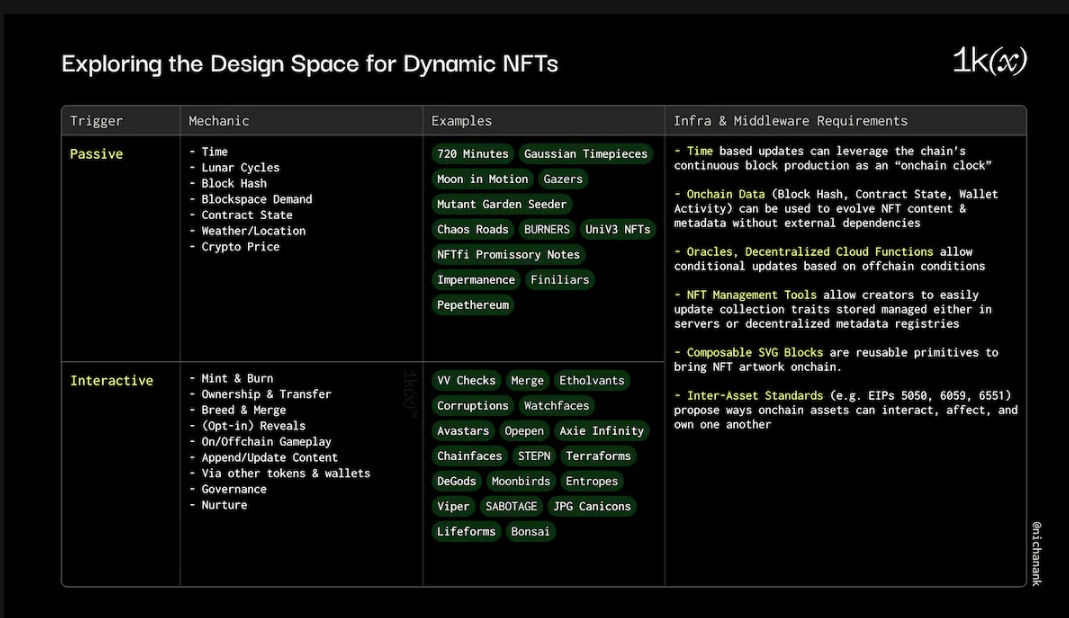Viewport: 1069px width, 618px height.
Task: Select the Etholvants tag
Action: (x=592, y=381)
